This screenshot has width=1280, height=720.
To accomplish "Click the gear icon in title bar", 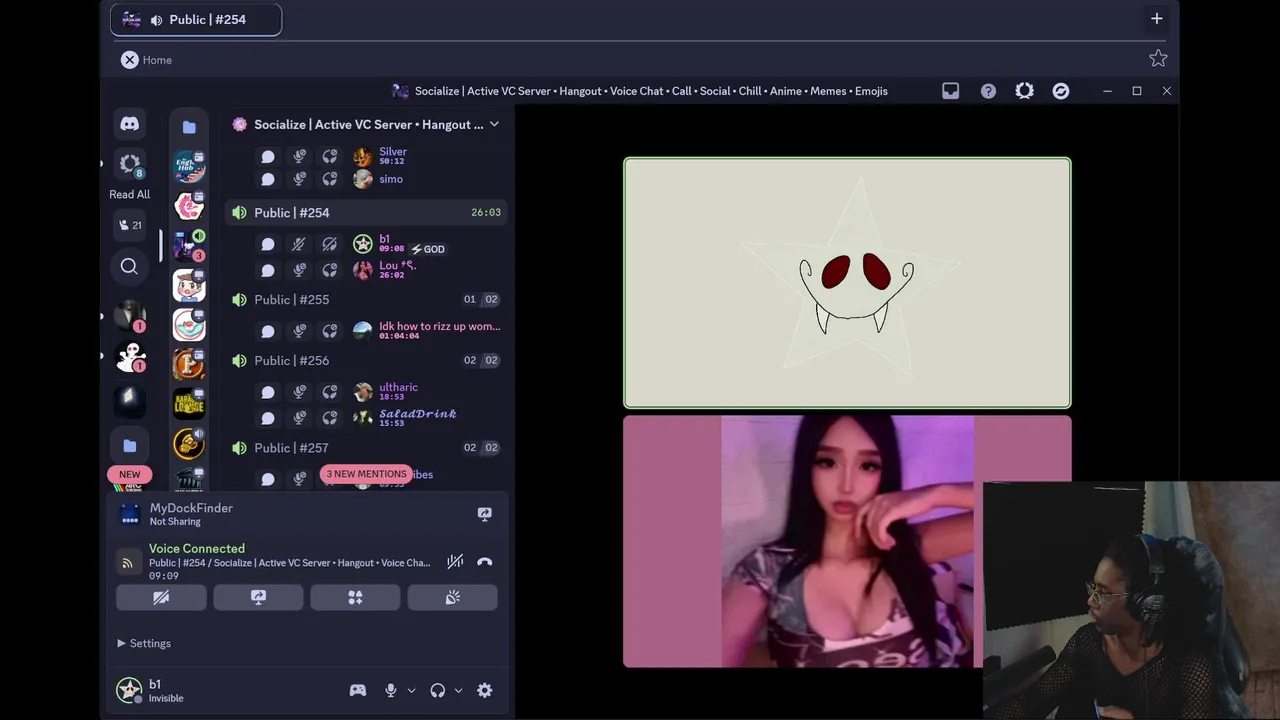I will click(1024, 91).
